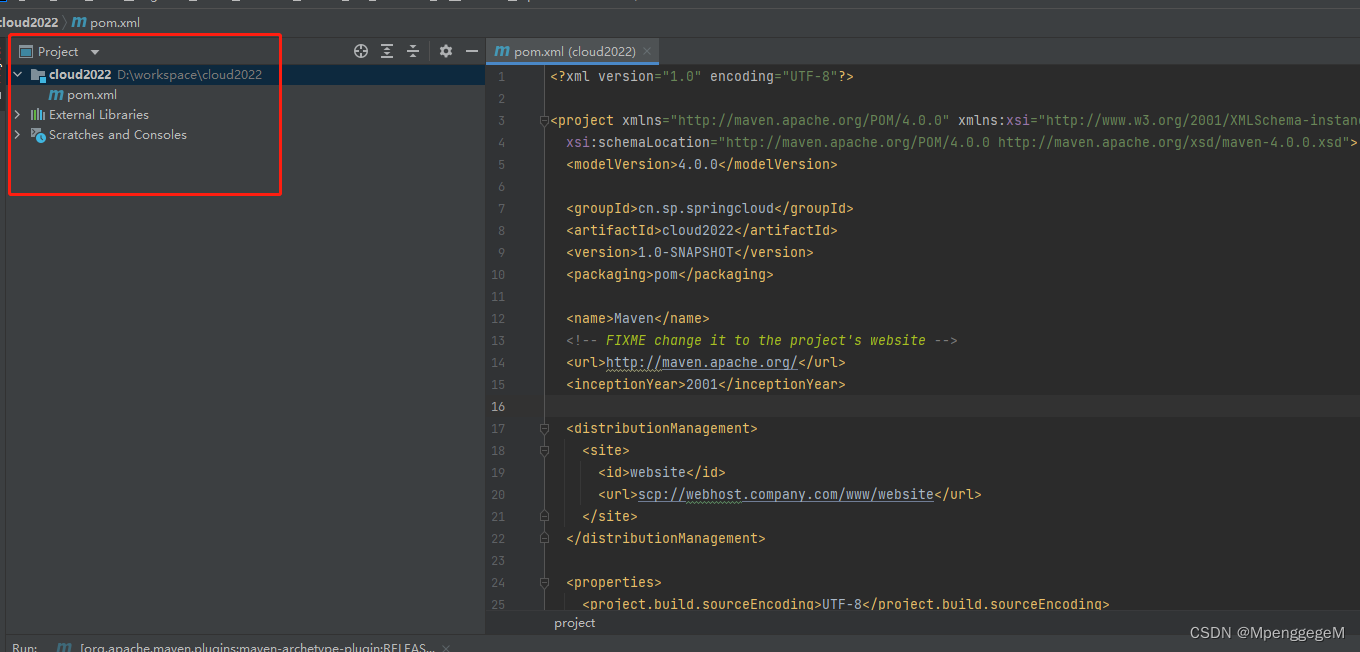Expand External Libraries arrow
This screenshot has height=652, width=1360.
[17, 114]
